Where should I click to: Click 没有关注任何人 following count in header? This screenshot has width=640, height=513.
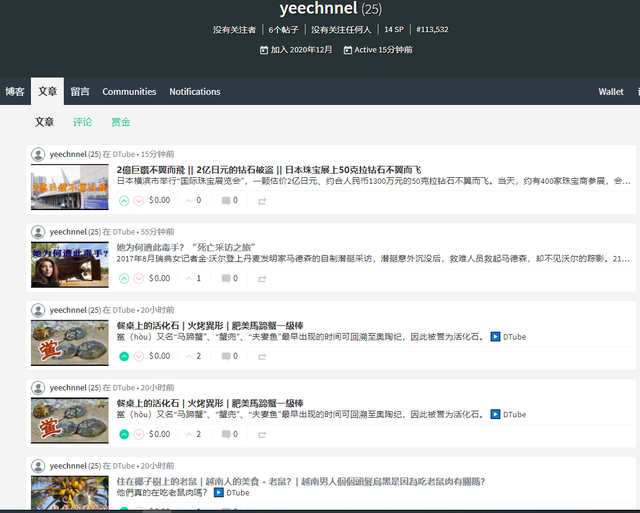point(341,29)
